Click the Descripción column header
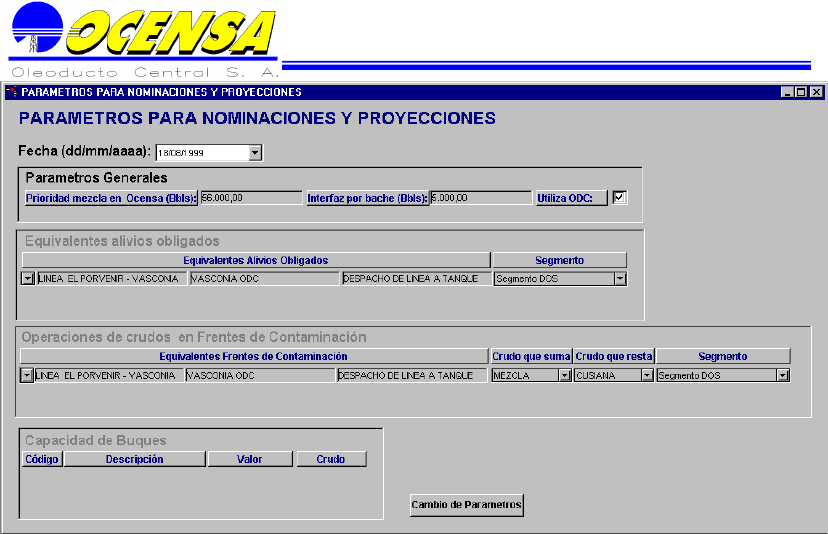The height and width of the screenshot is (534, 828). pyautogui.click(x=135, y=459)
